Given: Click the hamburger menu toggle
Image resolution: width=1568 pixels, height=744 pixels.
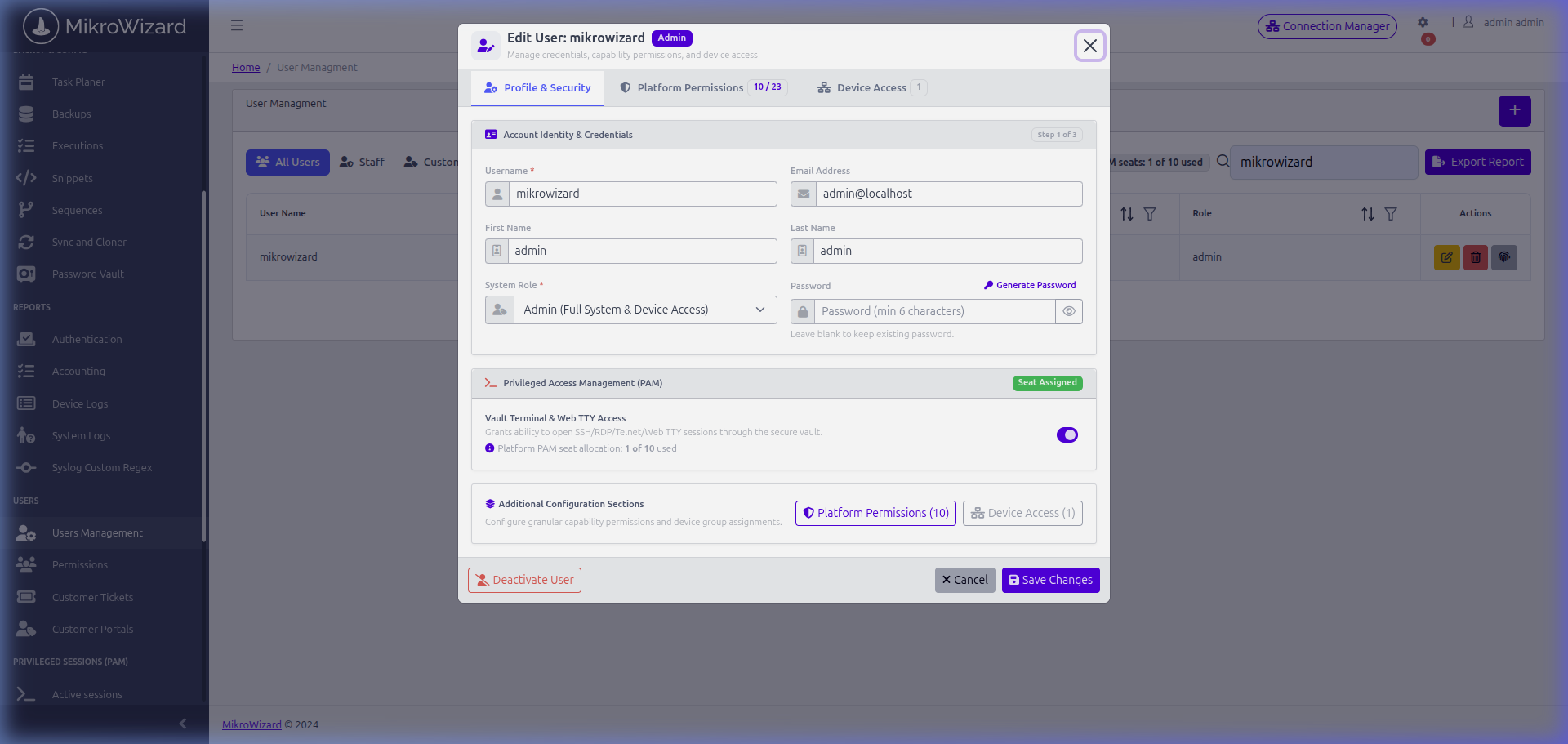Looking at the screenshot, I should [237, 25].
